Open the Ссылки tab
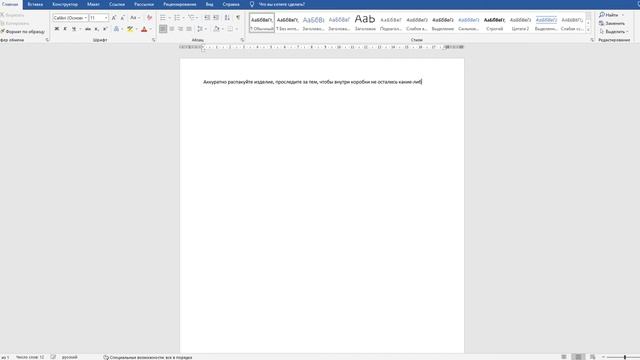Viewport: 640px width, 360px height. coord(117,4)
